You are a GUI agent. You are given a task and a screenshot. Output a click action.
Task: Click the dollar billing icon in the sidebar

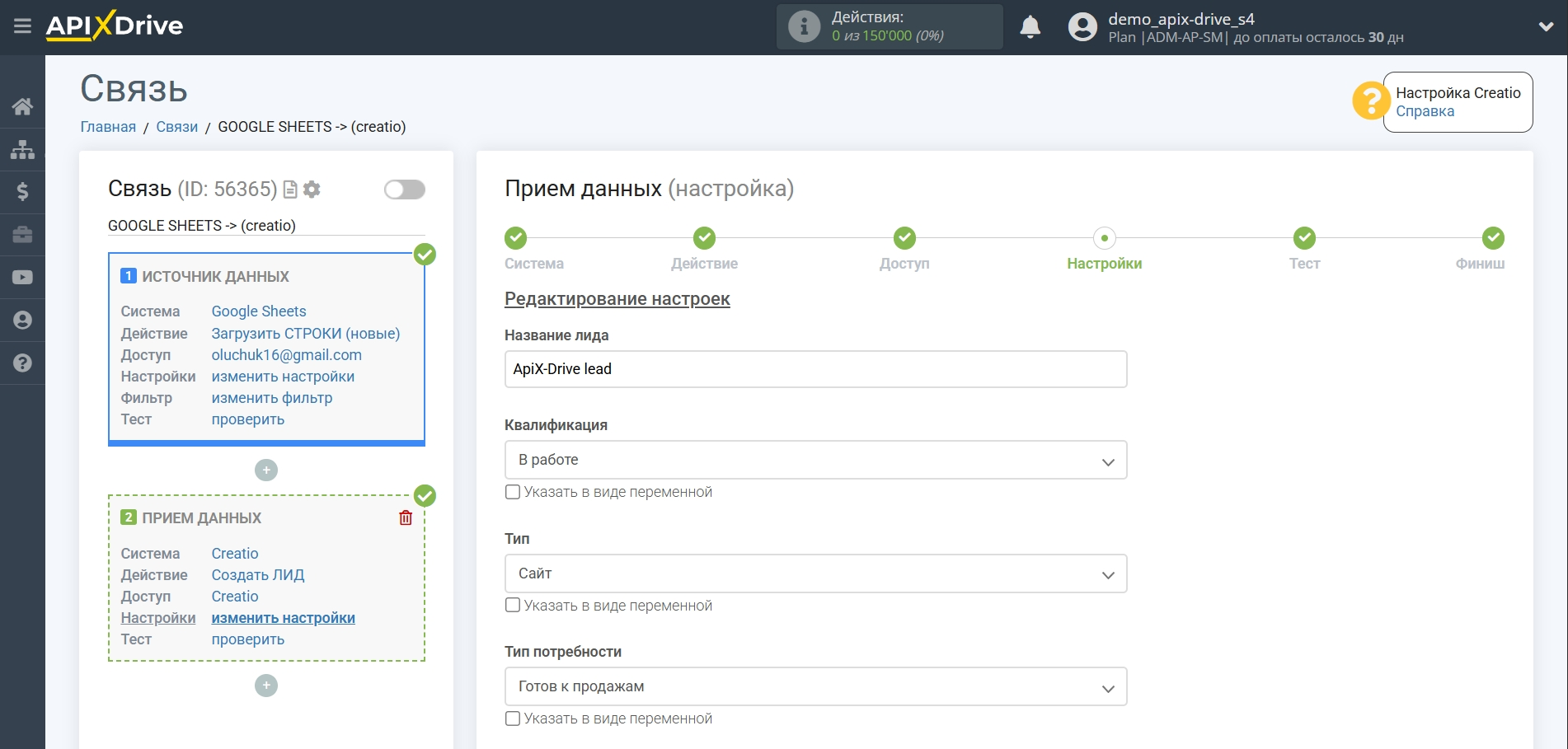click(x=22, y=192)
